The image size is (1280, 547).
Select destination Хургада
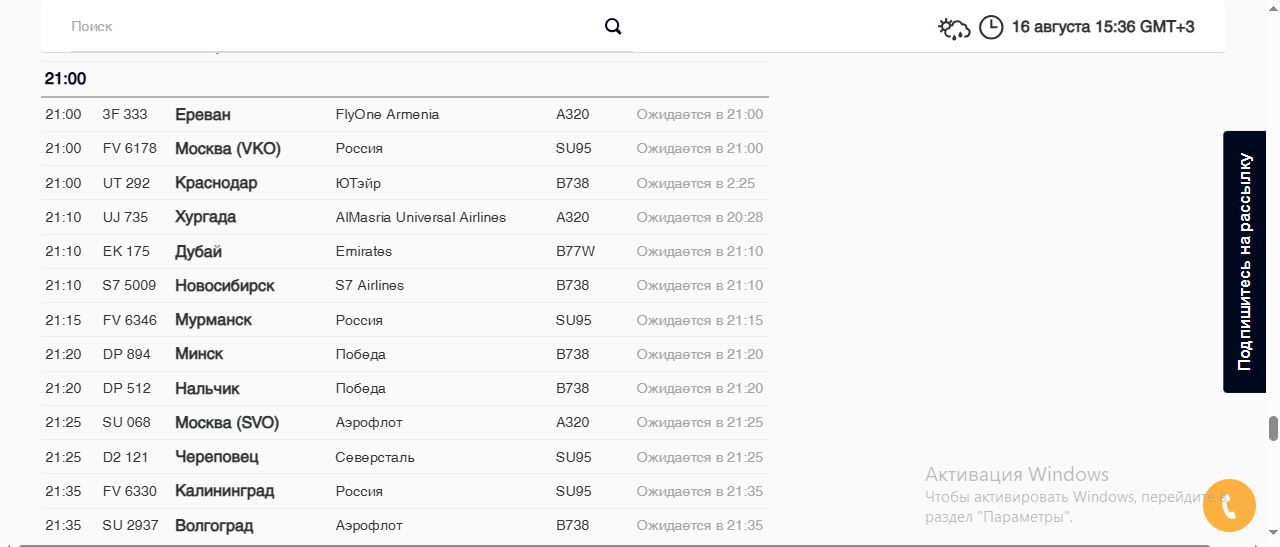(205, 217)
